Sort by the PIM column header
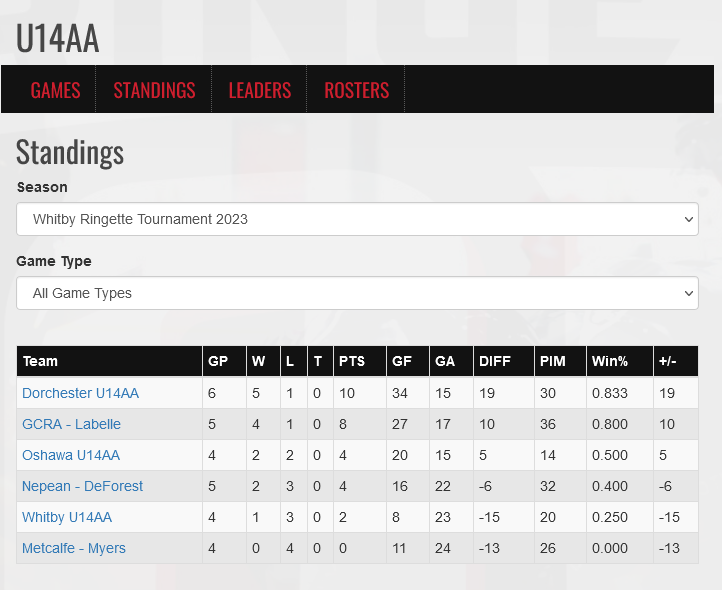722x590 pixels. 553,361
